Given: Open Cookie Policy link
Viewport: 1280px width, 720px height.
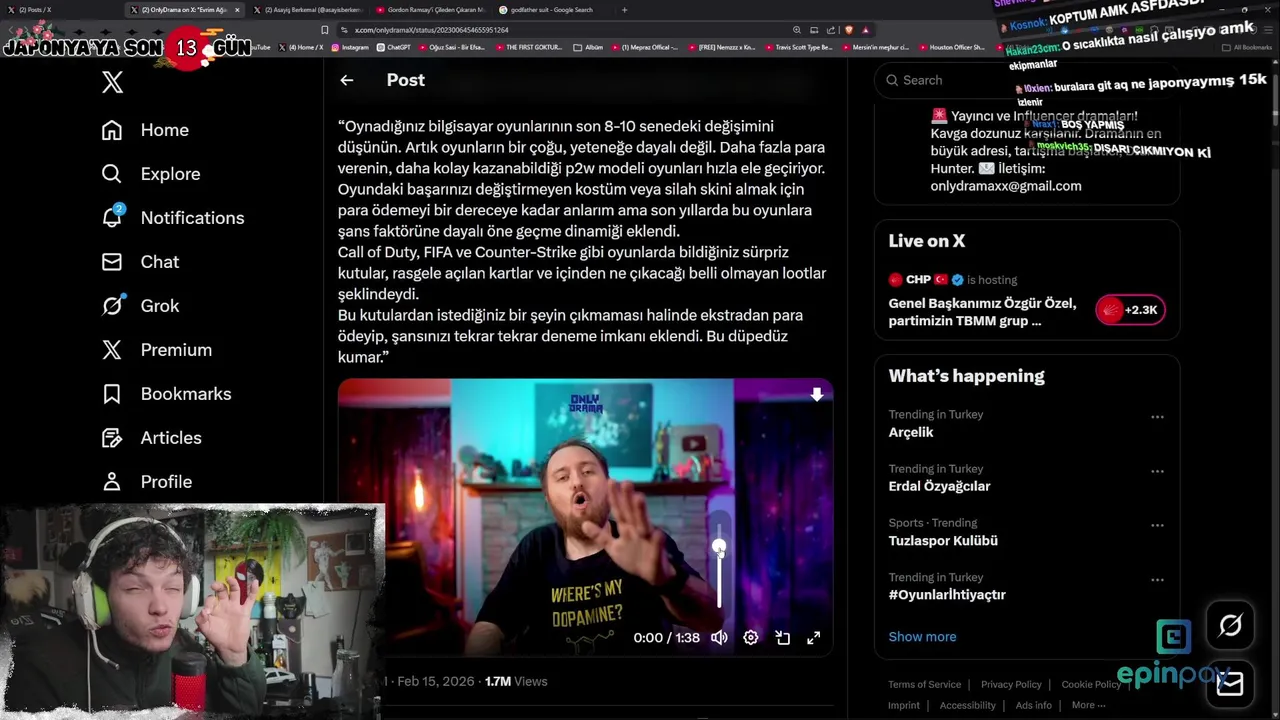Looking at the screenshot, I should (1091, 685).
